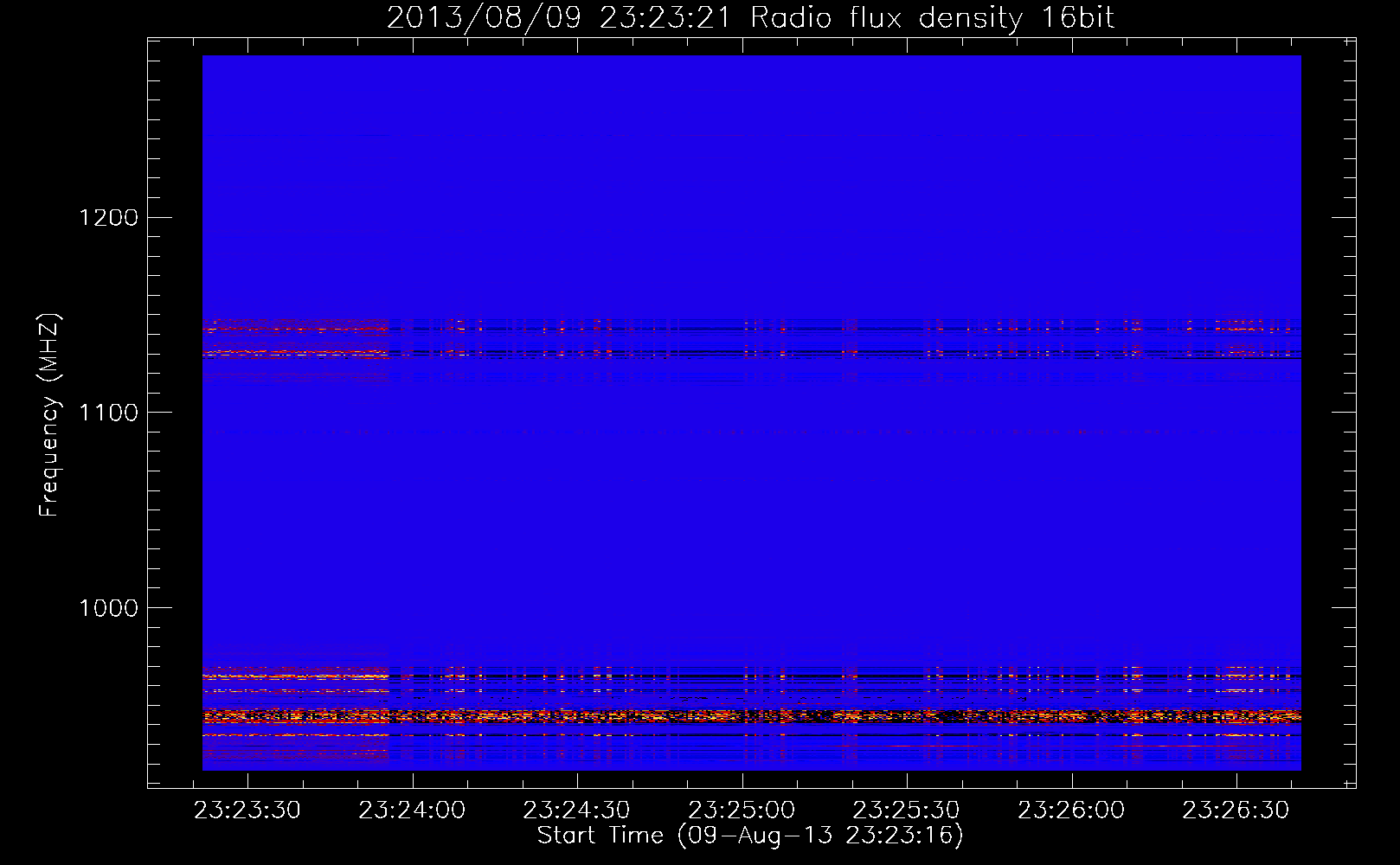Click the plot title showing 2013/08/09 23:23:21

[751, 17]
